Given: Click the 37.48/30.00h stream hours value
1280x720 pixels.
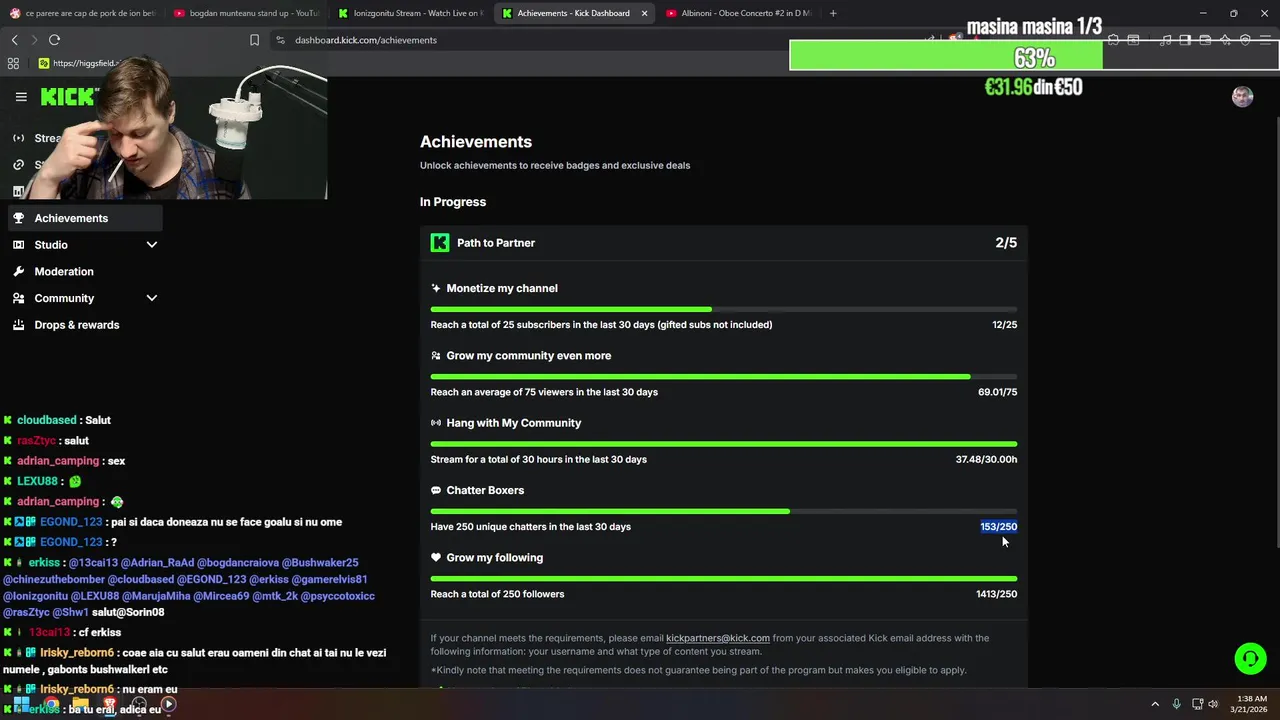Looking at the screenshot, I should [986, 460].
